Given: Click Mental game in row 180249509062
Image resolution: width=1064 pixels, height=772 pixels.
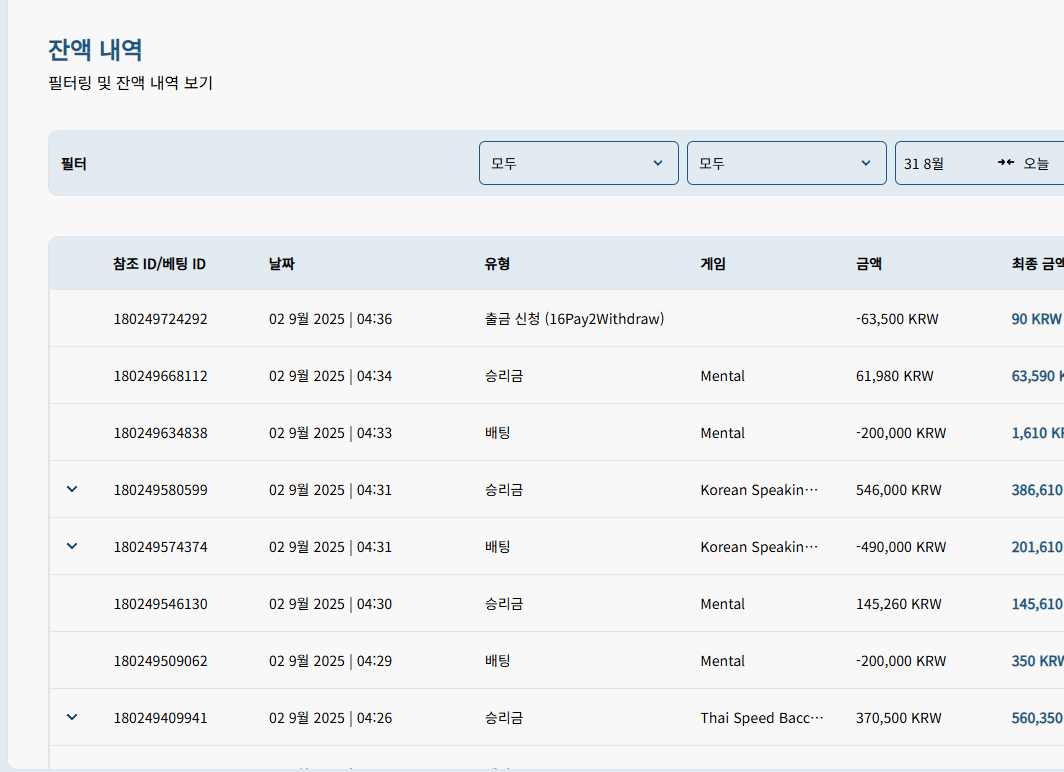Looking at the screenshot, I should point(722,661).
